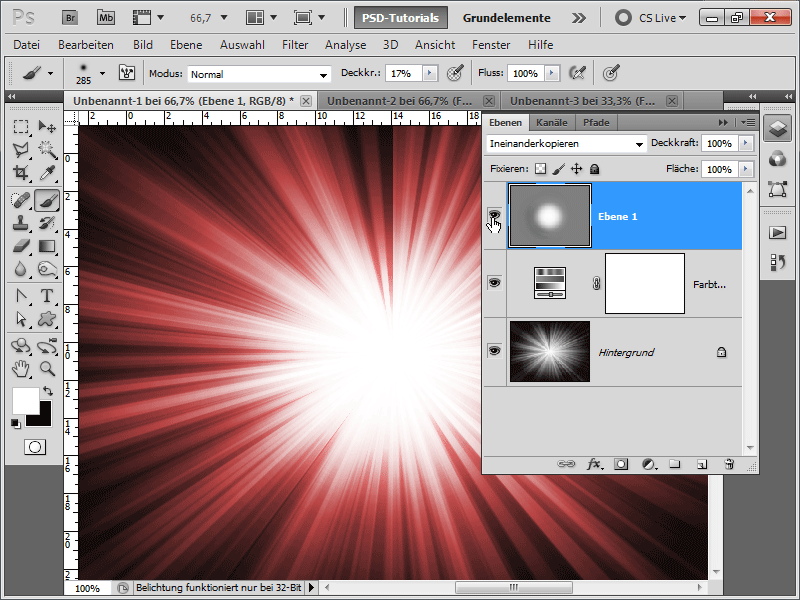Select the Gradient tool
Viewport: 800px width, 600px height.
[x=47, y=246]
